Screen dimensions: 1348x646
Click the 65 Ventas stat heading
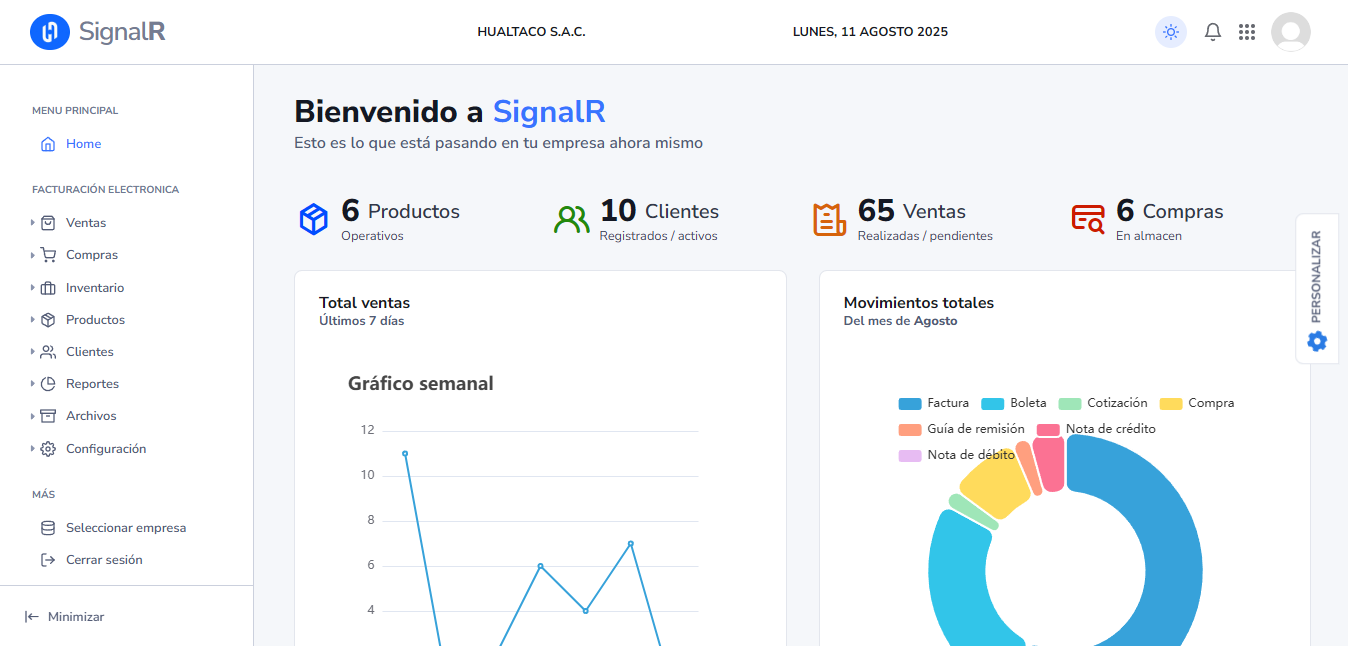(x=912, y=211)
